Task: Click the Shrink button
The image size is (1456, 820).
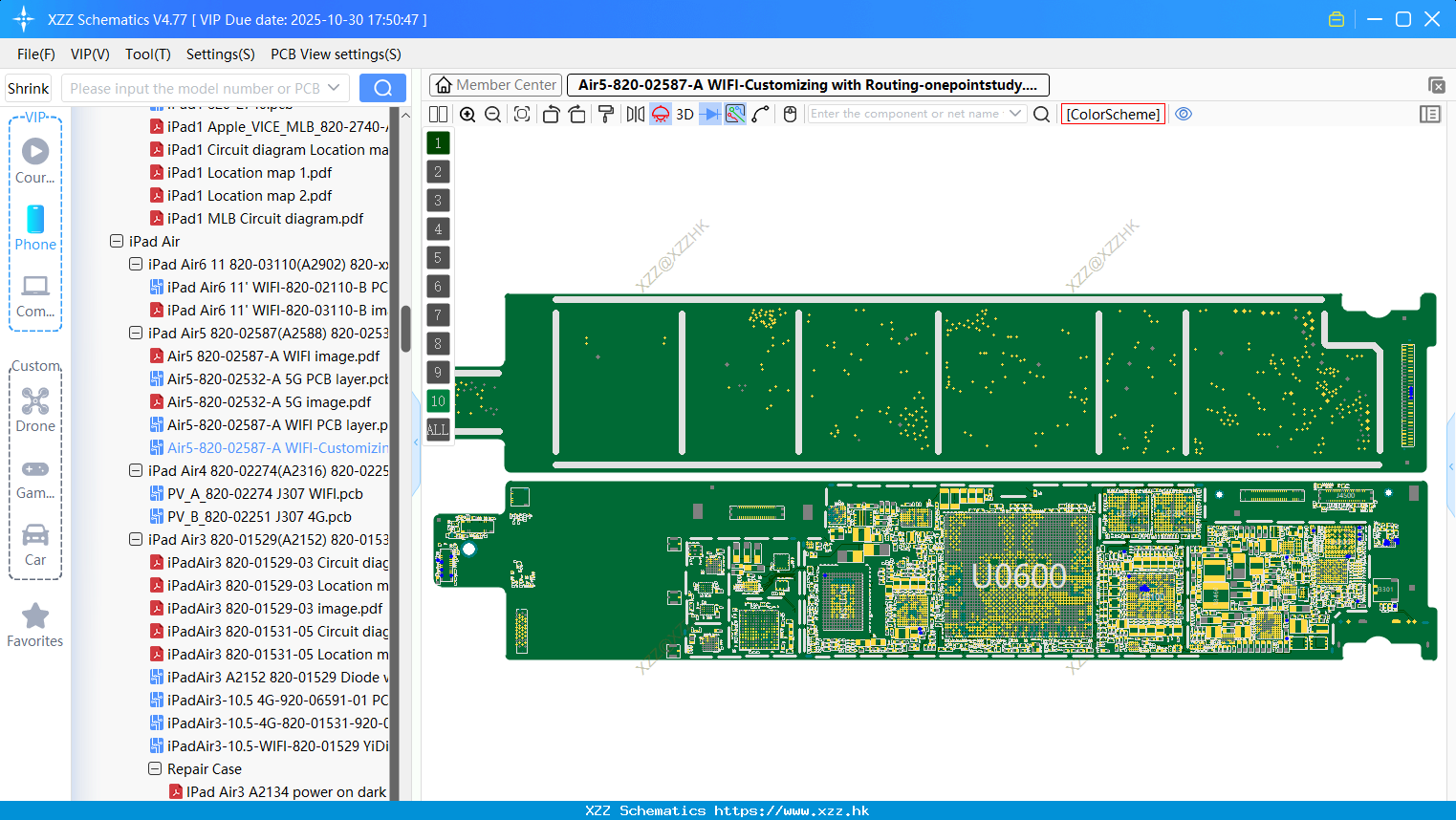Action: click(x=29, y=88)
